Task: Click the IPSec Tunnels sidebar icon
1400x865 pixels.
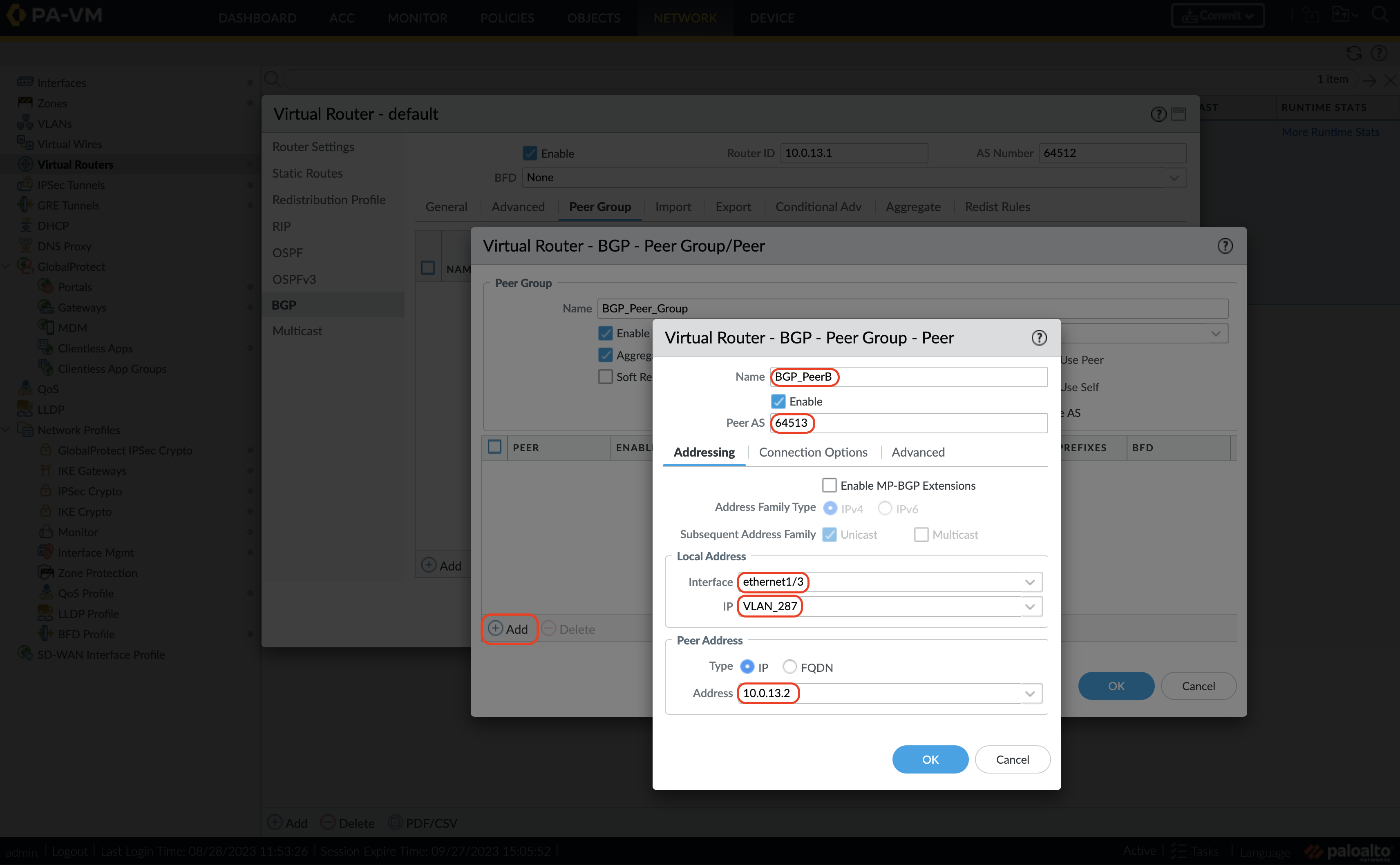Action: tap(25, 185)
